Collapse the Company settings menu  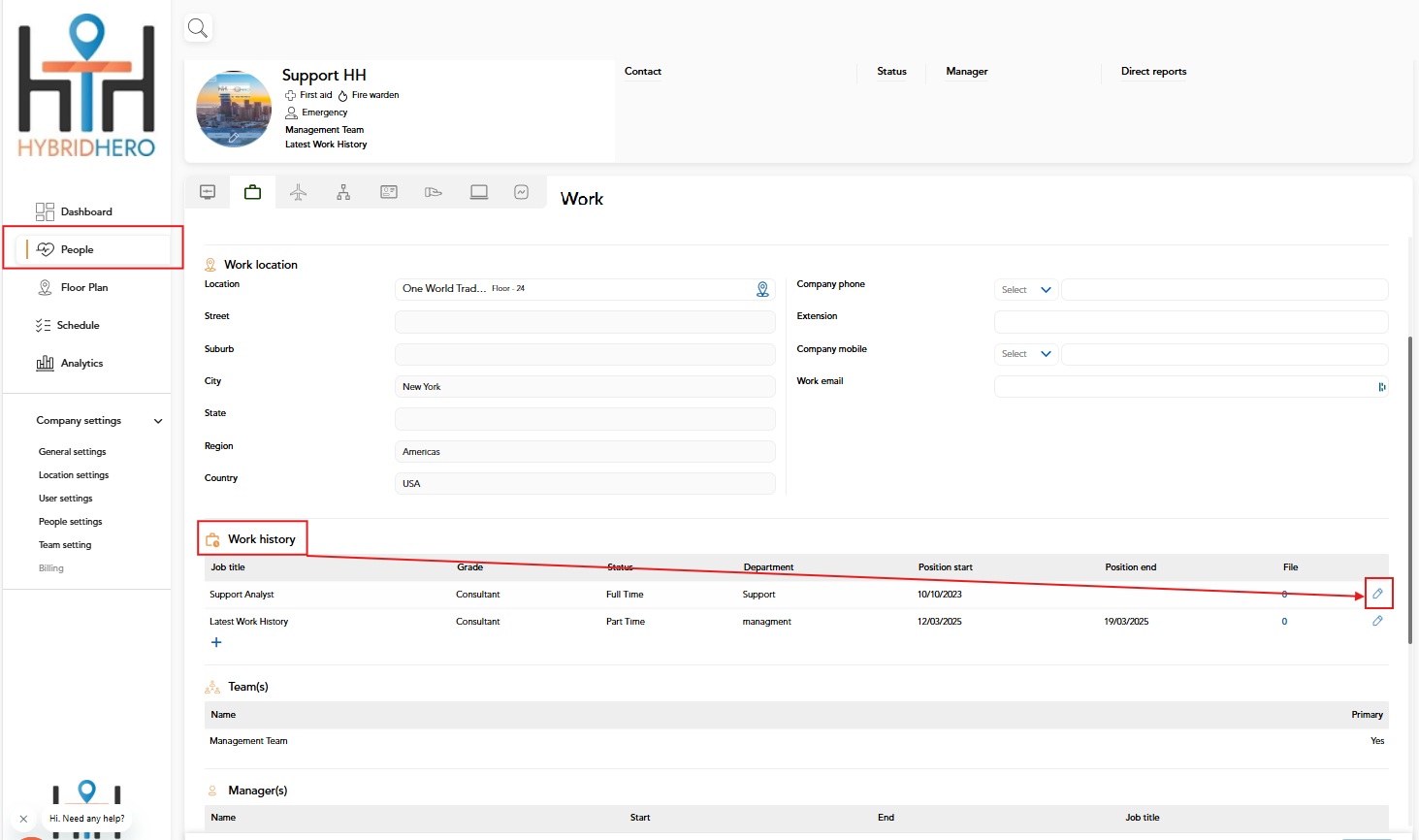158,421
